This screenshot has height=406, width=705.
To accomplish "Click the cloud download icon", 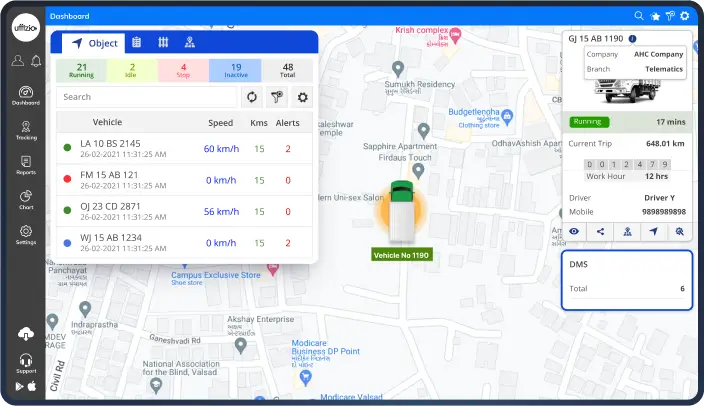I will 26,334.
